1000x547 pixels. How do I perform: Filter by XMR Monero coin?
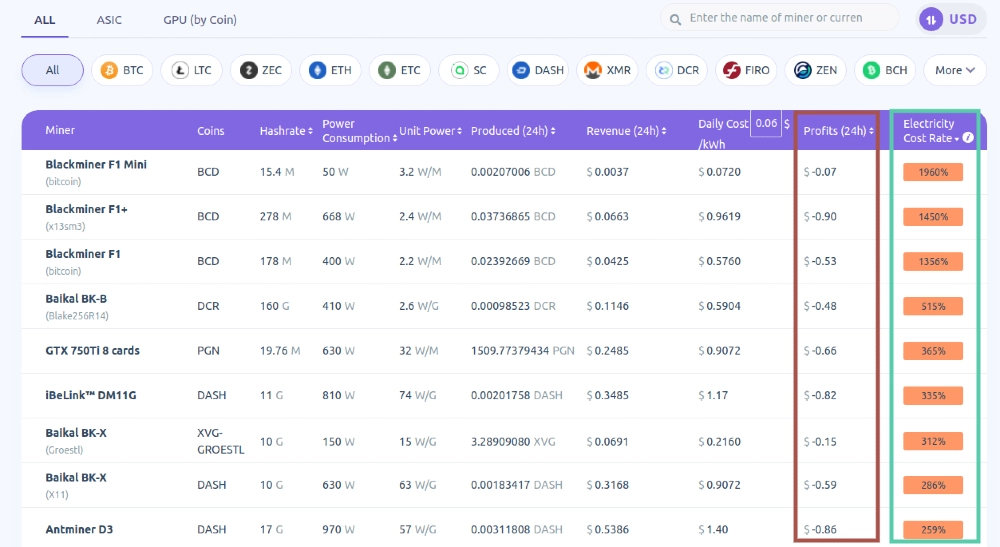pyautogui.click(x=607, y=70)
